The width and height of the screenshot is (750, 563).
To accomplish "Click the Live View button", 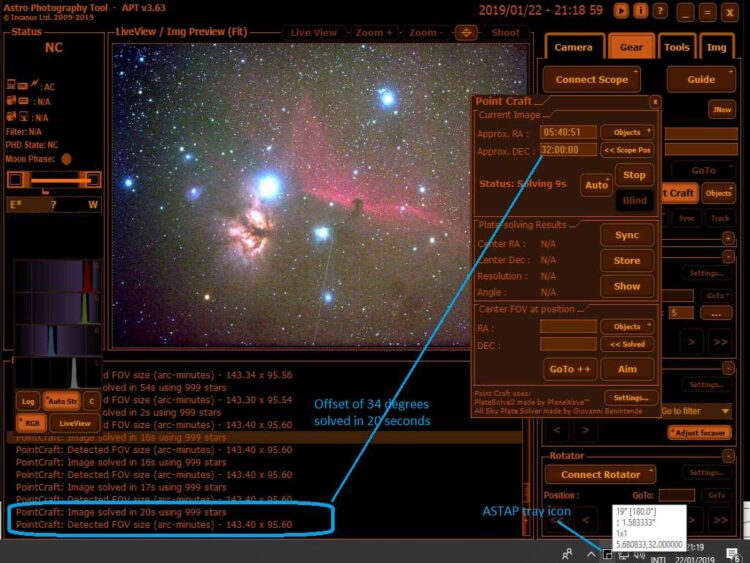I will [x=314, y=33].
